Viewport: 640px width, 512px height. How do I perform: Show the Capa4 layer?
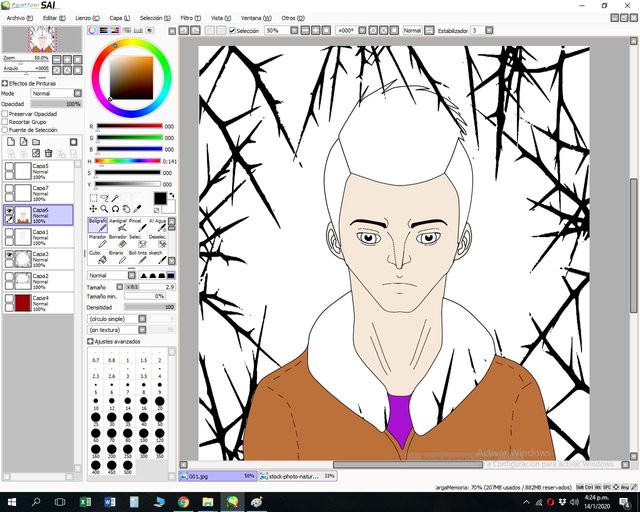click(x=9, y=299)
